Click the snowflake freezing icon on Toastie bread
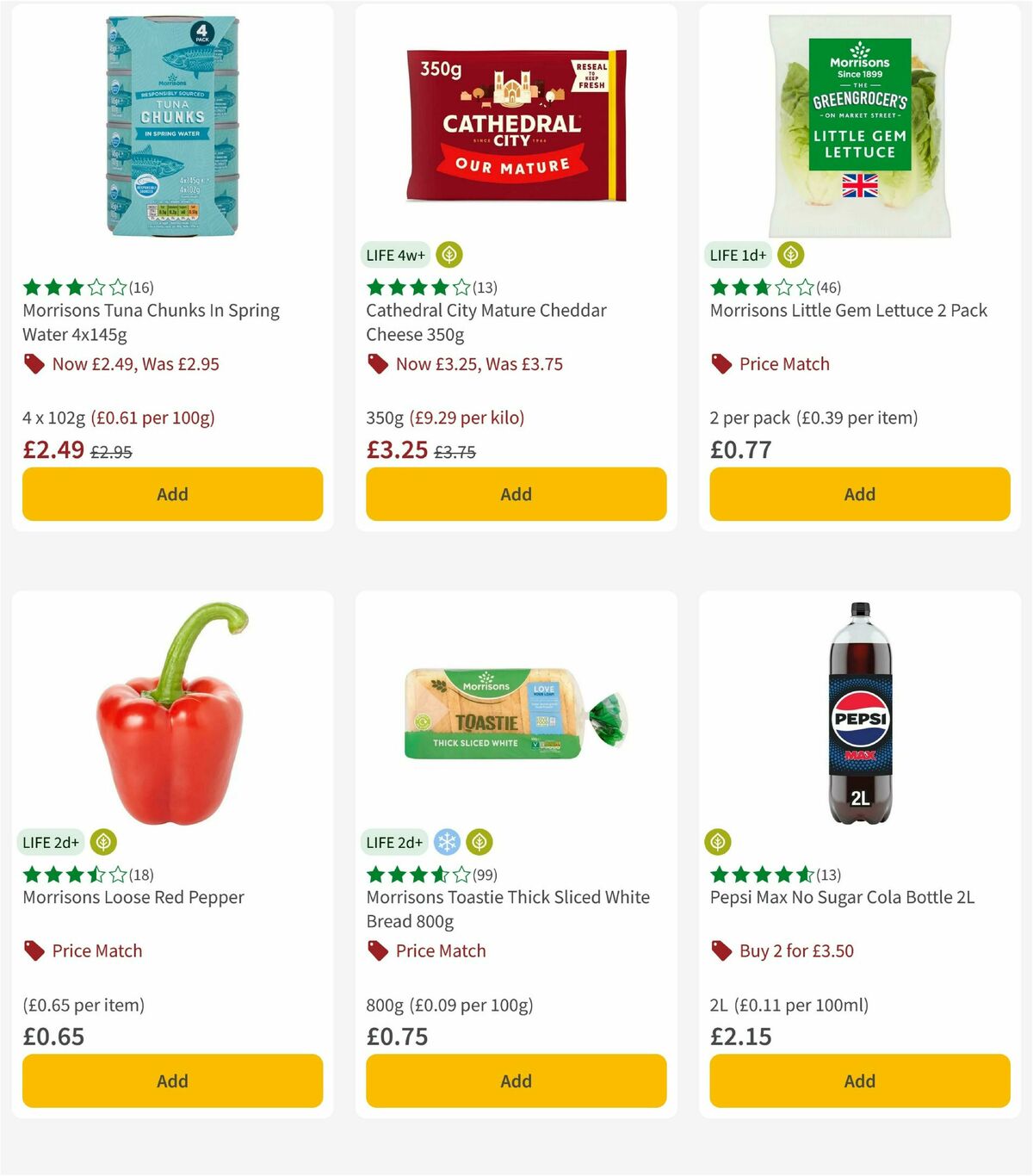Viewport: 1033px width, 1176px height. click(448, 842)
